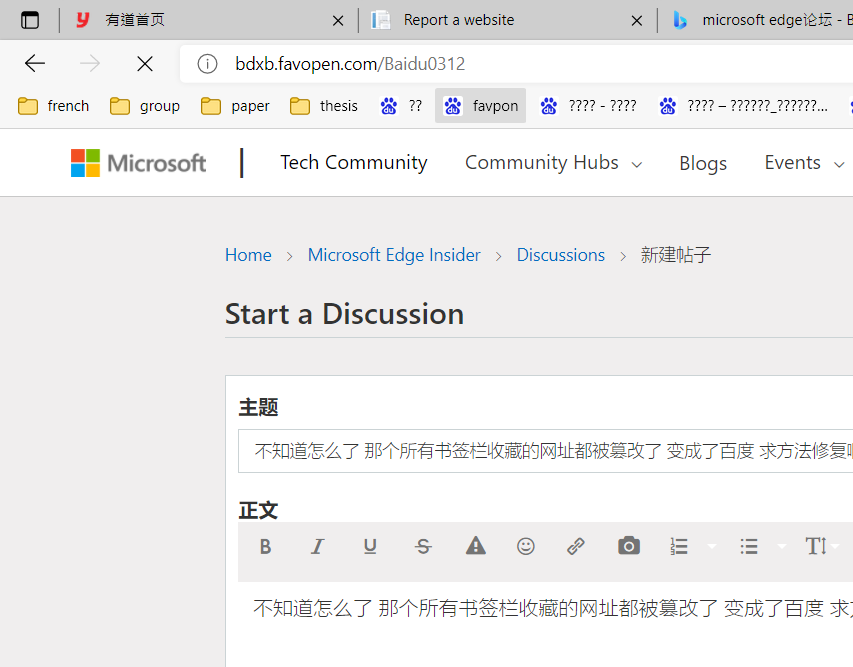Insert a link with chain icon
853x667 pixels.
[x=576, y=546]
